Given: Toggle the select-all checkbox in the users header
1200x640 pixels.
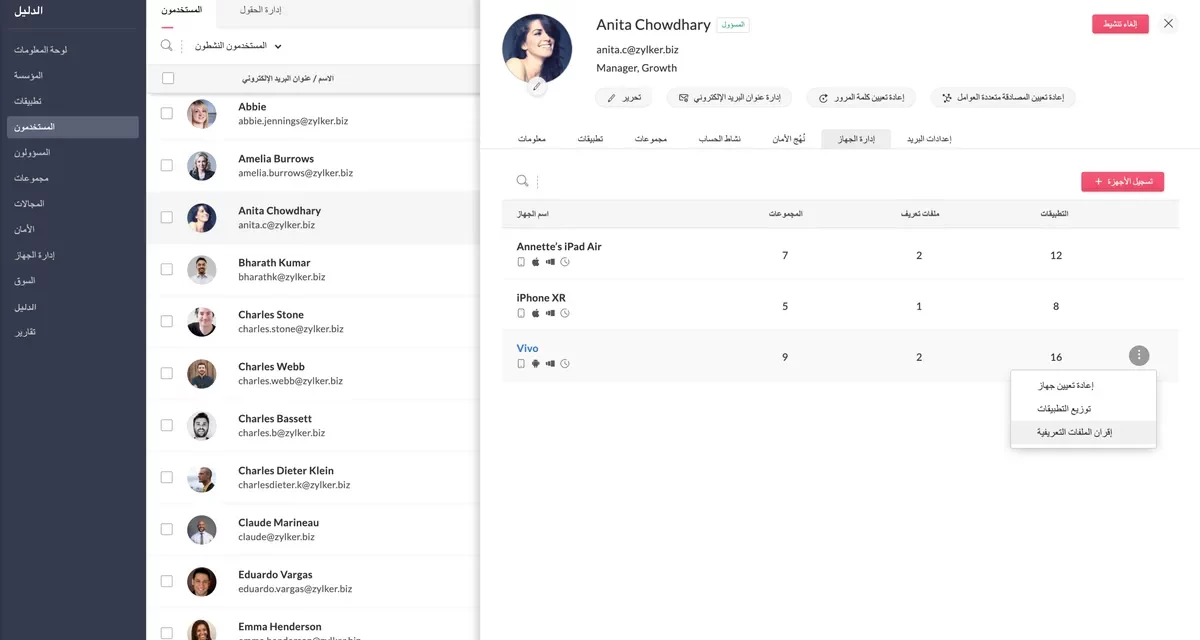Looking at the screenshot, I should coord(168,78).
